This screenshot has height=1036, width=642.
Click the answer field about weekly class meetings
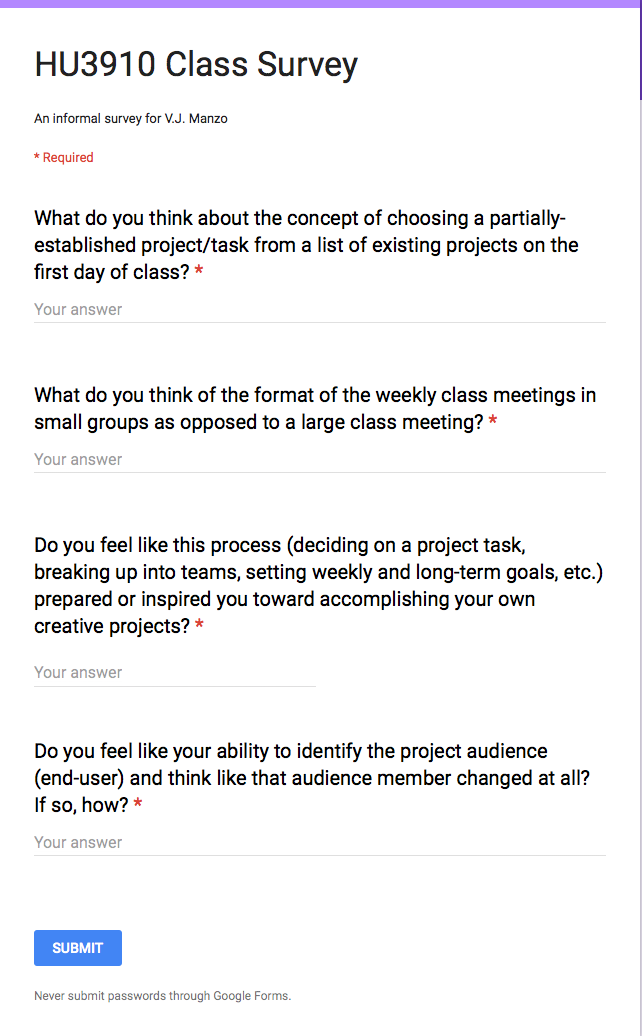[x=320, y=459]
